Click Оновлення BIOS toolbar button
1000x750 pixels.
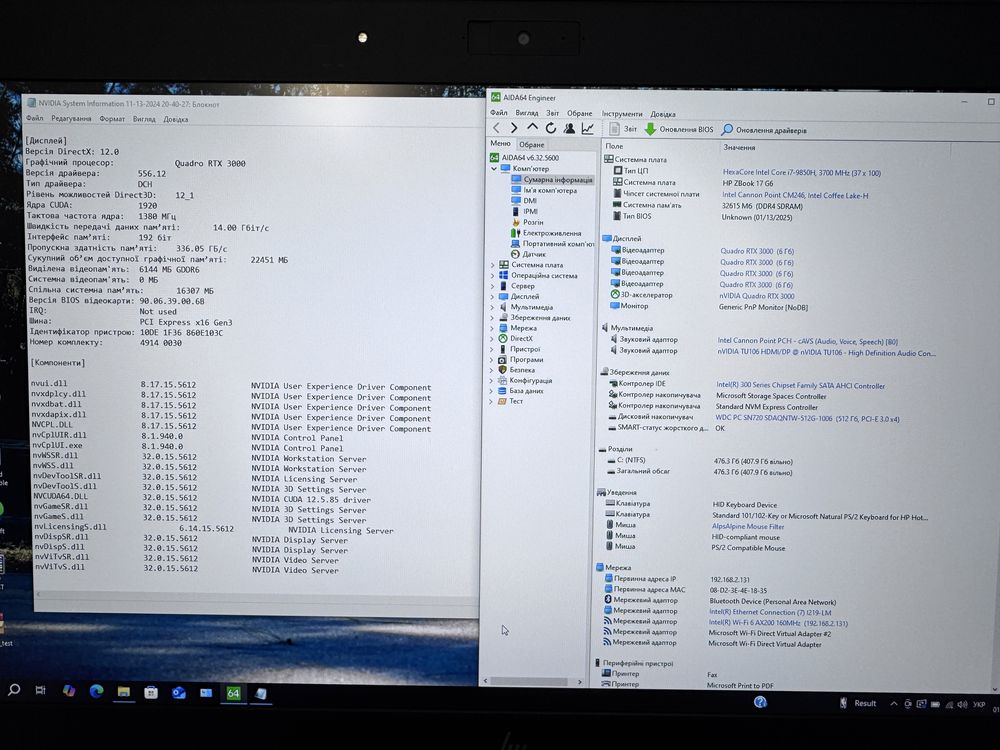(x=679, y=129)
